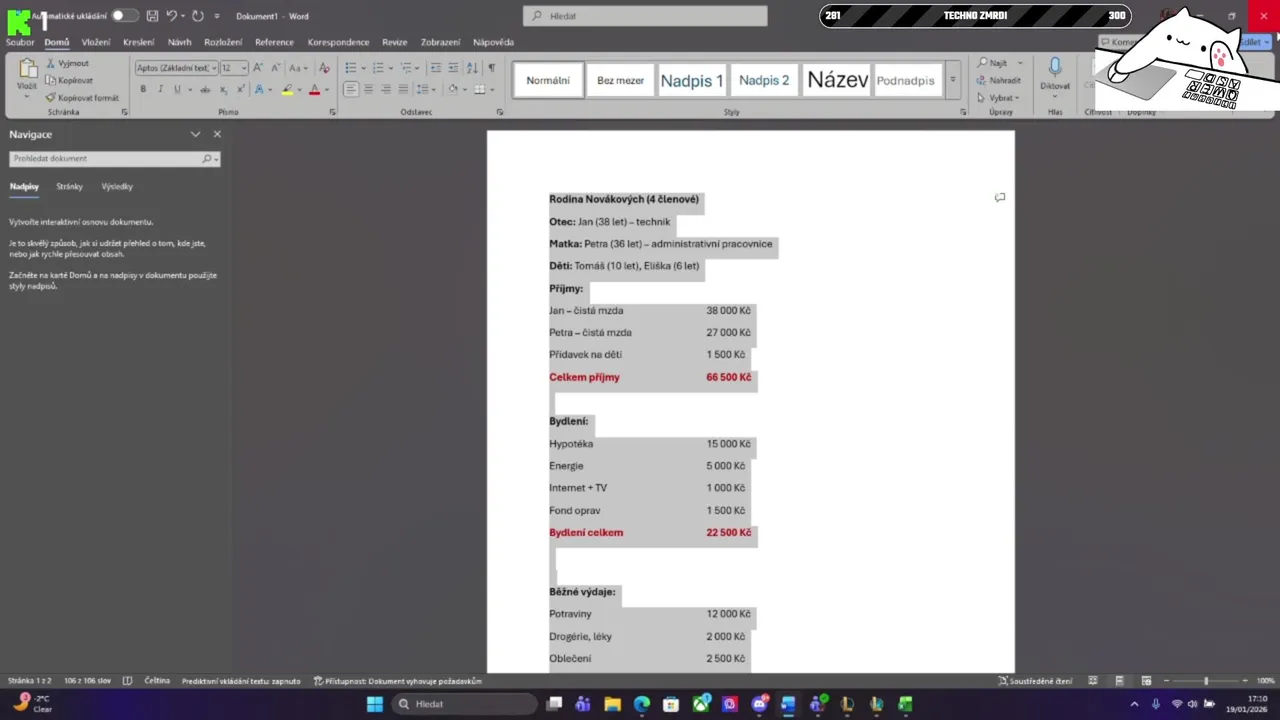The image size is (1280, 720).
Task: Switch to Stránky tab in Navigace pane
Action: 69,187
